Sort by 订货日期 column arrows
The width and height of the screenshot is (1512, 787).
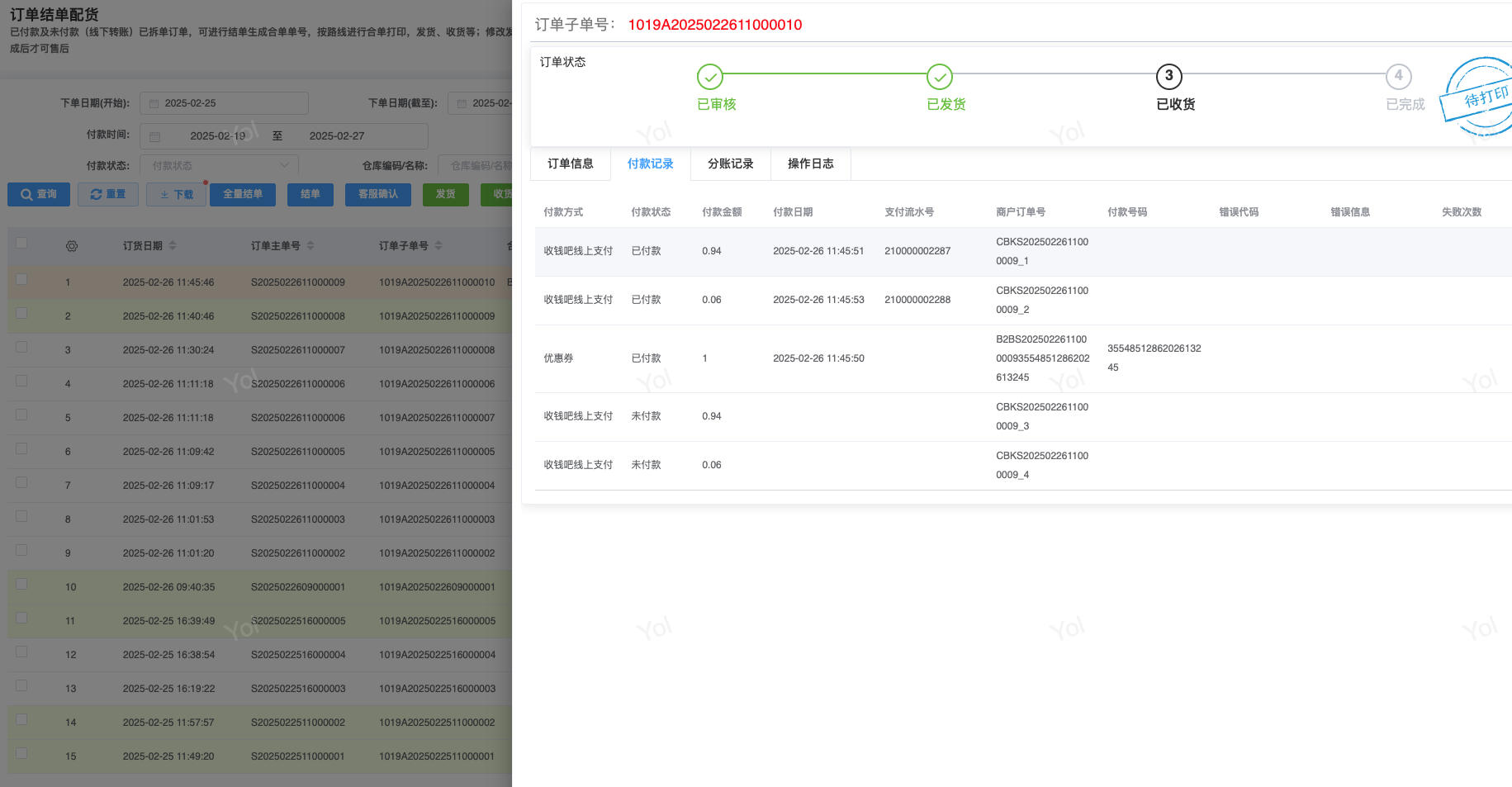pyautogui.click(x=173, y=246)
